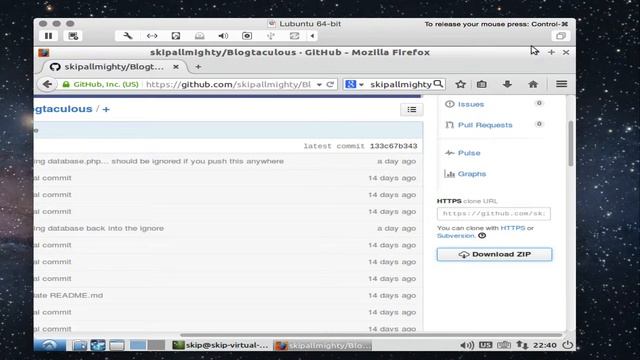This screenshot has width=640, height=360.
Task: Reload the current page
Action: [x=330, y=84]
